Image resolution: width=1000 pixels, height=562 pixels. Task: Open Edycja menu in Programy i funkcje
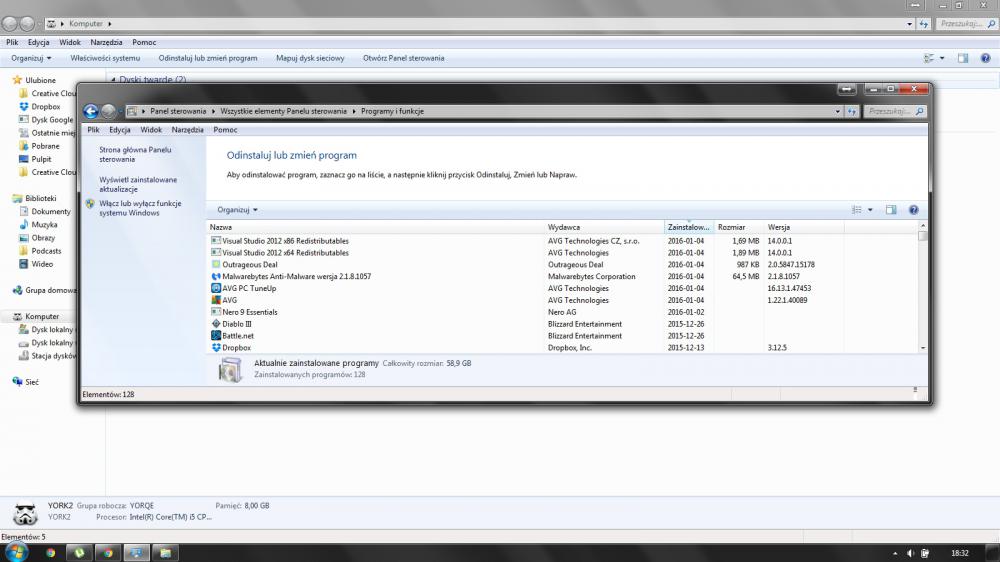(119, 129)
